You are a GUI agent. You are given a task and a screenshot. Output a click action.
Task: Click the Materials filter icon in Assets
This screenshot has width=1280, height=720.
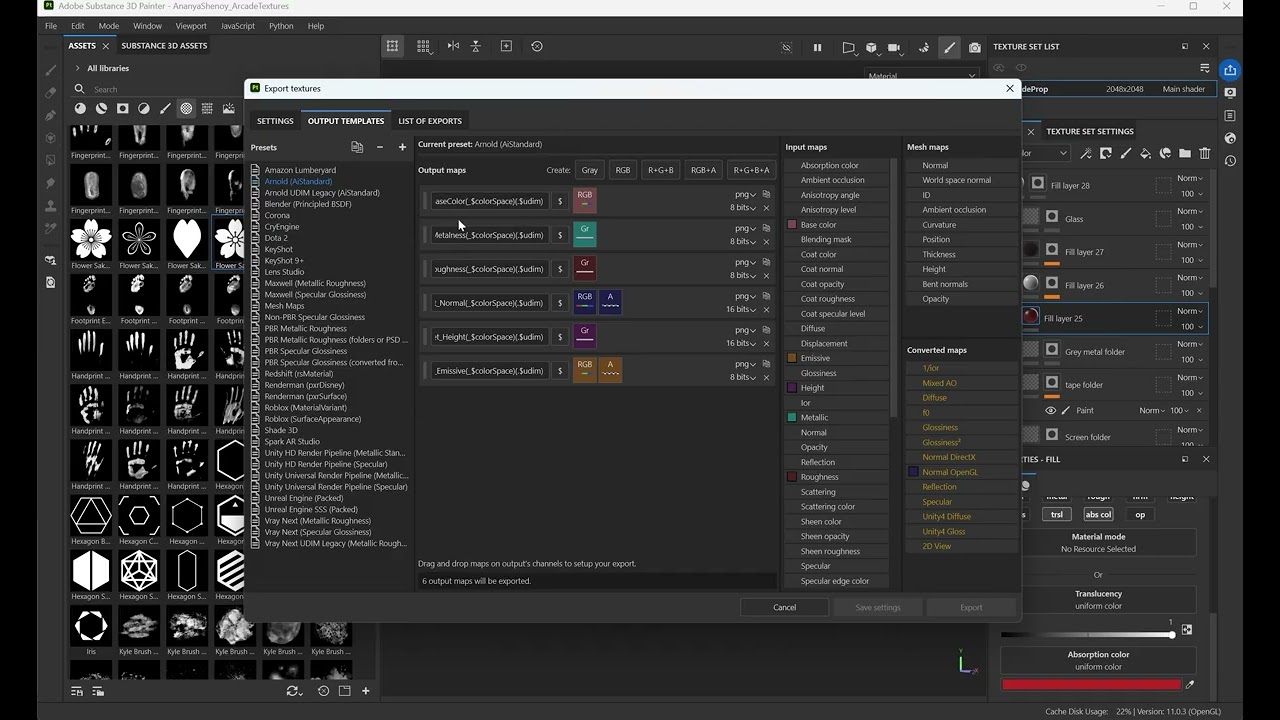[x=80, y=109]
